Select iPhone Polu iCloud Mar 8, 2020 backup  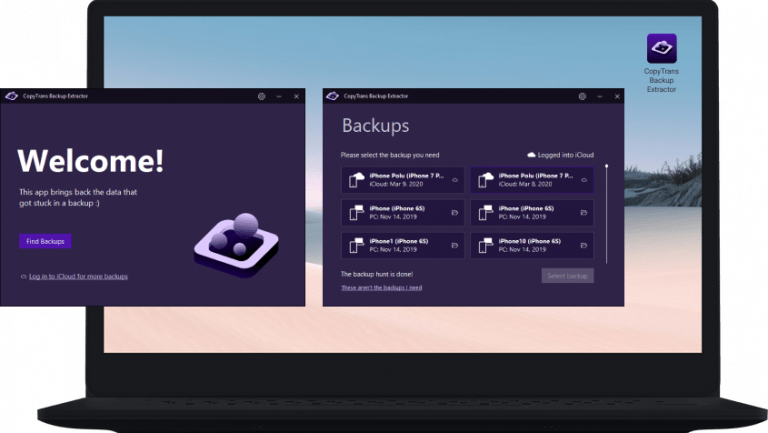[532, 180]
